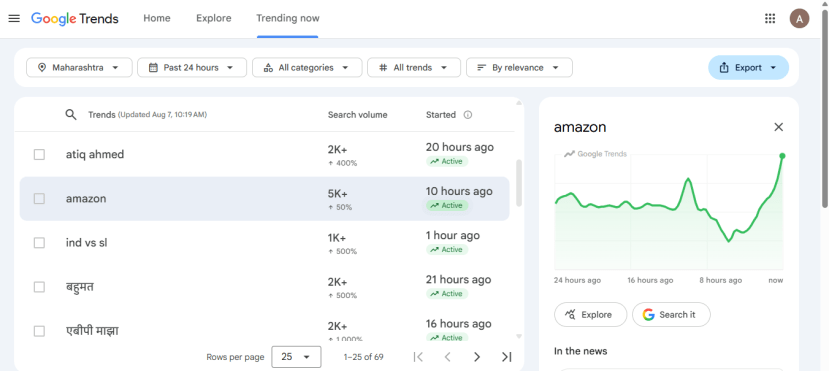Click the Started column header
Image resolution: width=829 pixels, height=371 pixels.
pos(440,115)
